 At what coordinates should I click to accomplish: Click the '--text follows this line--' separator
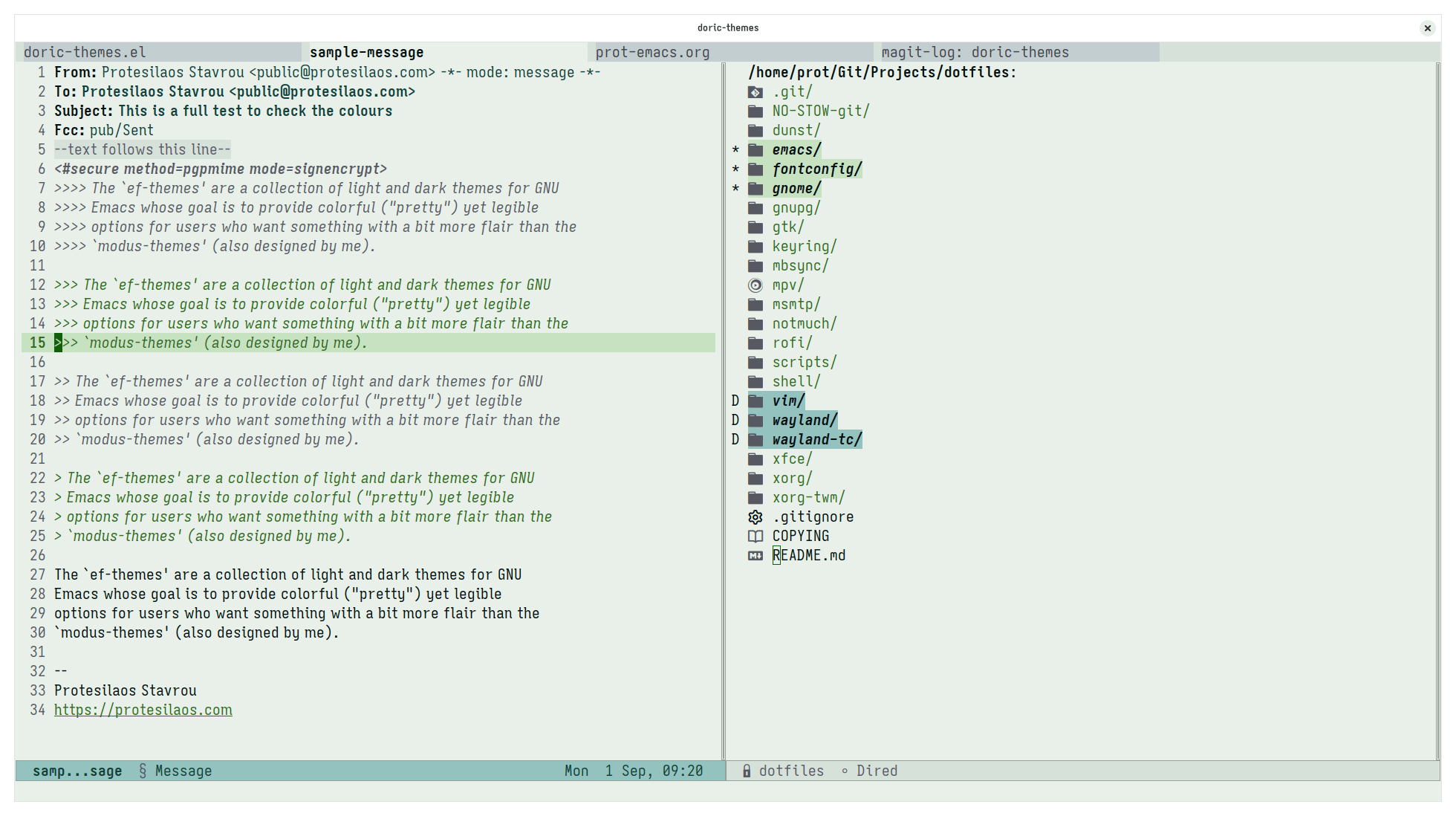coord(142,150)
